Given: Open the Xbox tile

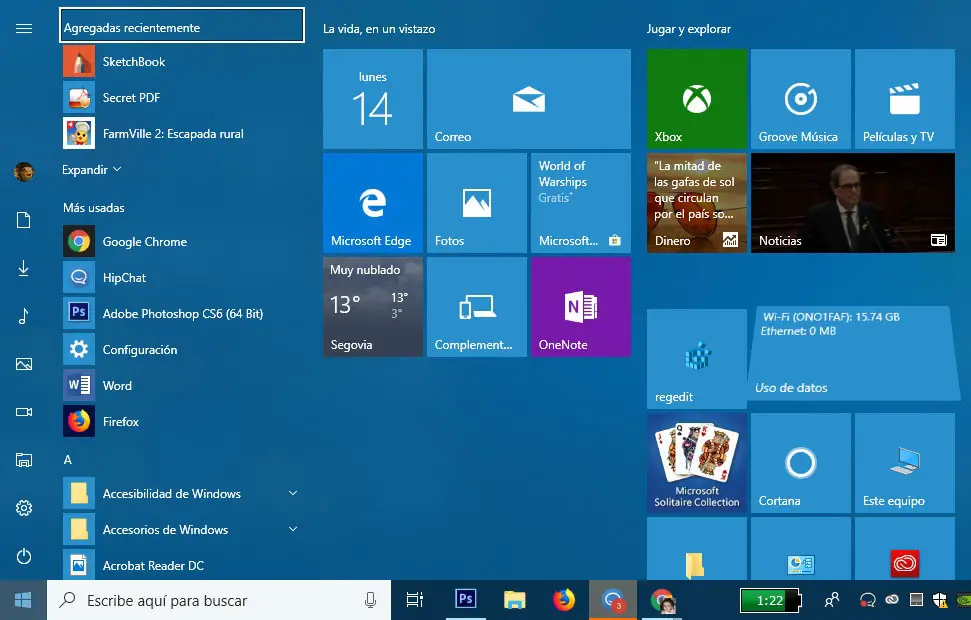Looking at the screenshot, I should tap(696, 100).
